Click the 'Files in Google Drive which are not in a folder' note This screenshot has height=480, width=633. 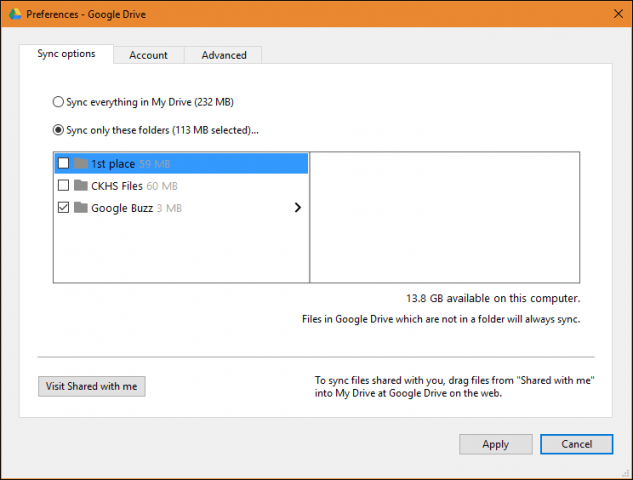(x=441, y=319)
